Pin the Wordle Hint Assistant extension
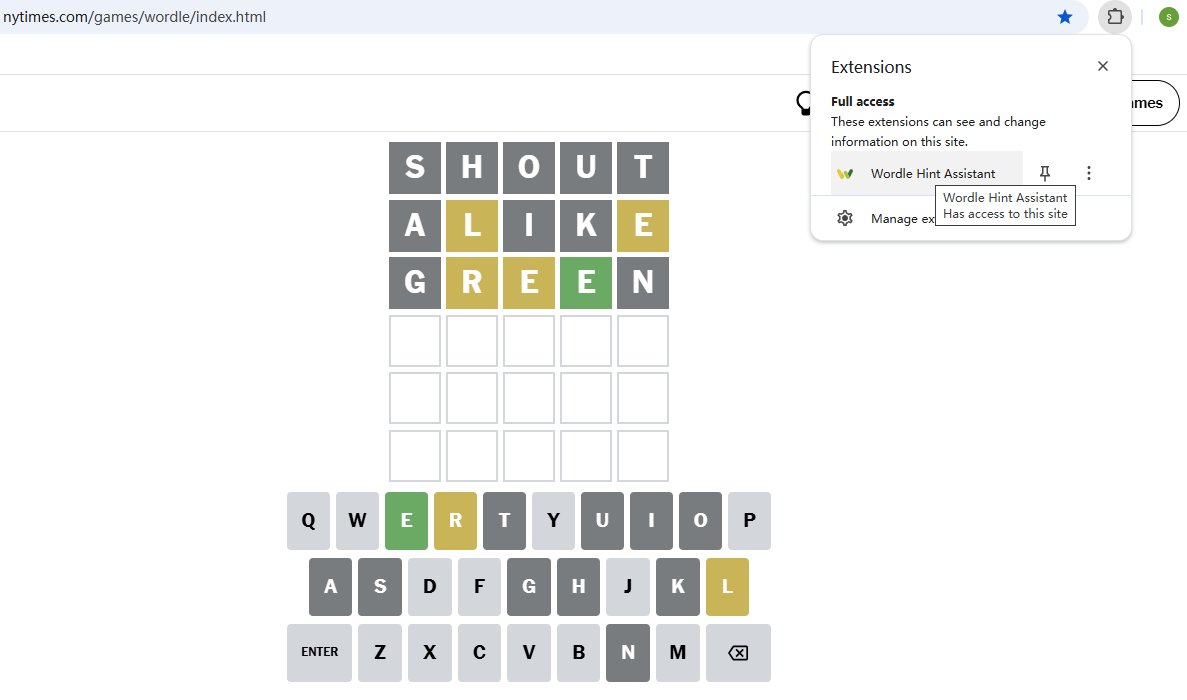This screenshot has height=700, width=1187. click(x=1045, y=173)
